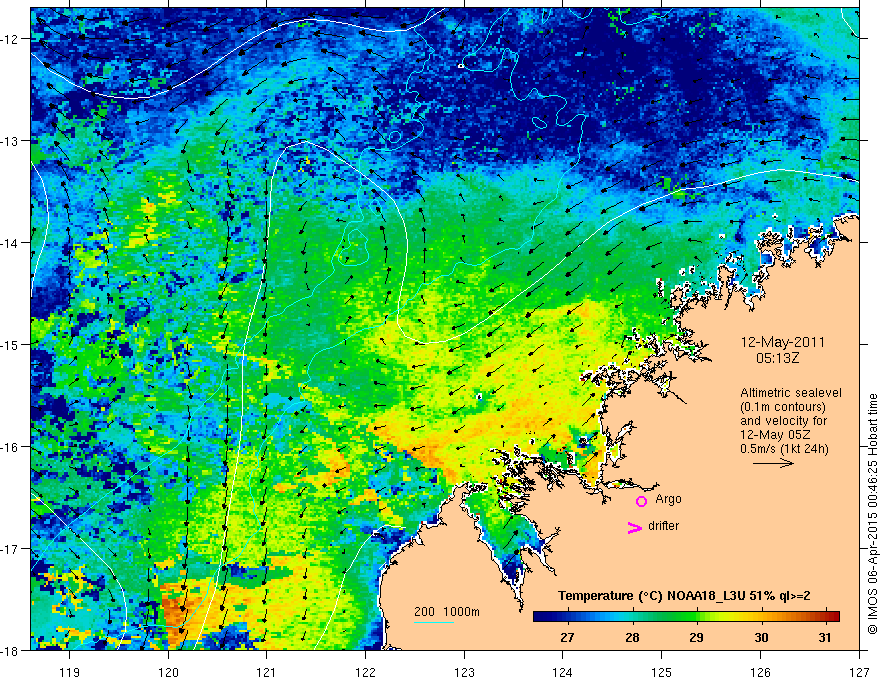Click the latitude axis label -17
Screen dimensions: 880x680
[x=11, y=549]
